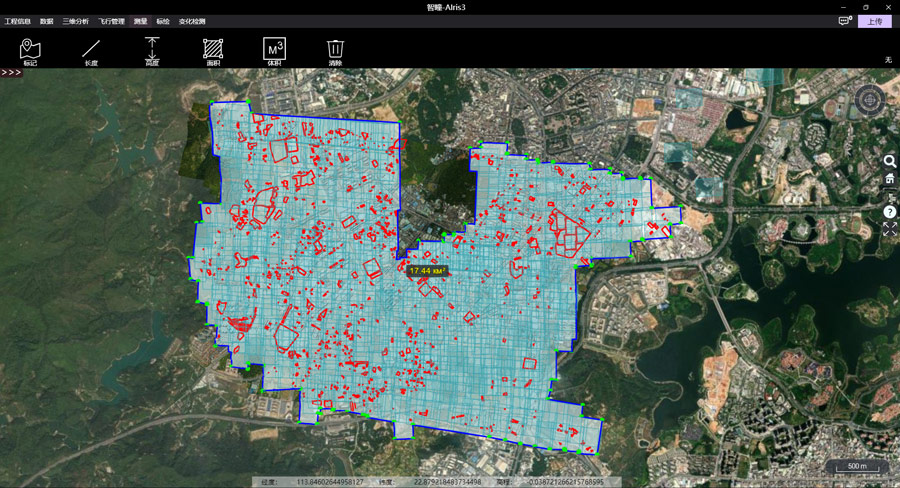900x488 pixels.
Task: Open the help question mark icon
Action: pos(889,212)
